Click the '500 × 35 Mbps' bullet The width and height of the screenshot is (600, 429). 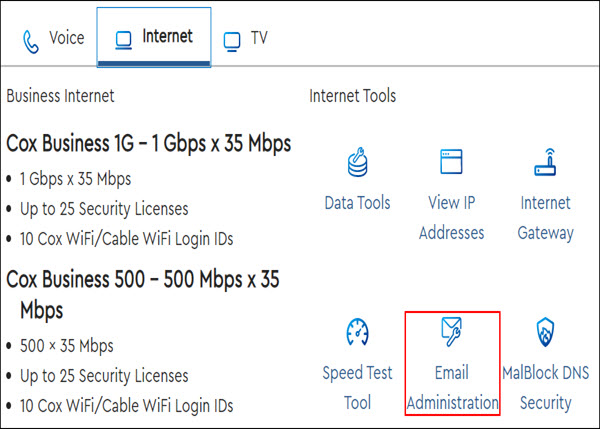pyautogui.click(x=67, y=346)
